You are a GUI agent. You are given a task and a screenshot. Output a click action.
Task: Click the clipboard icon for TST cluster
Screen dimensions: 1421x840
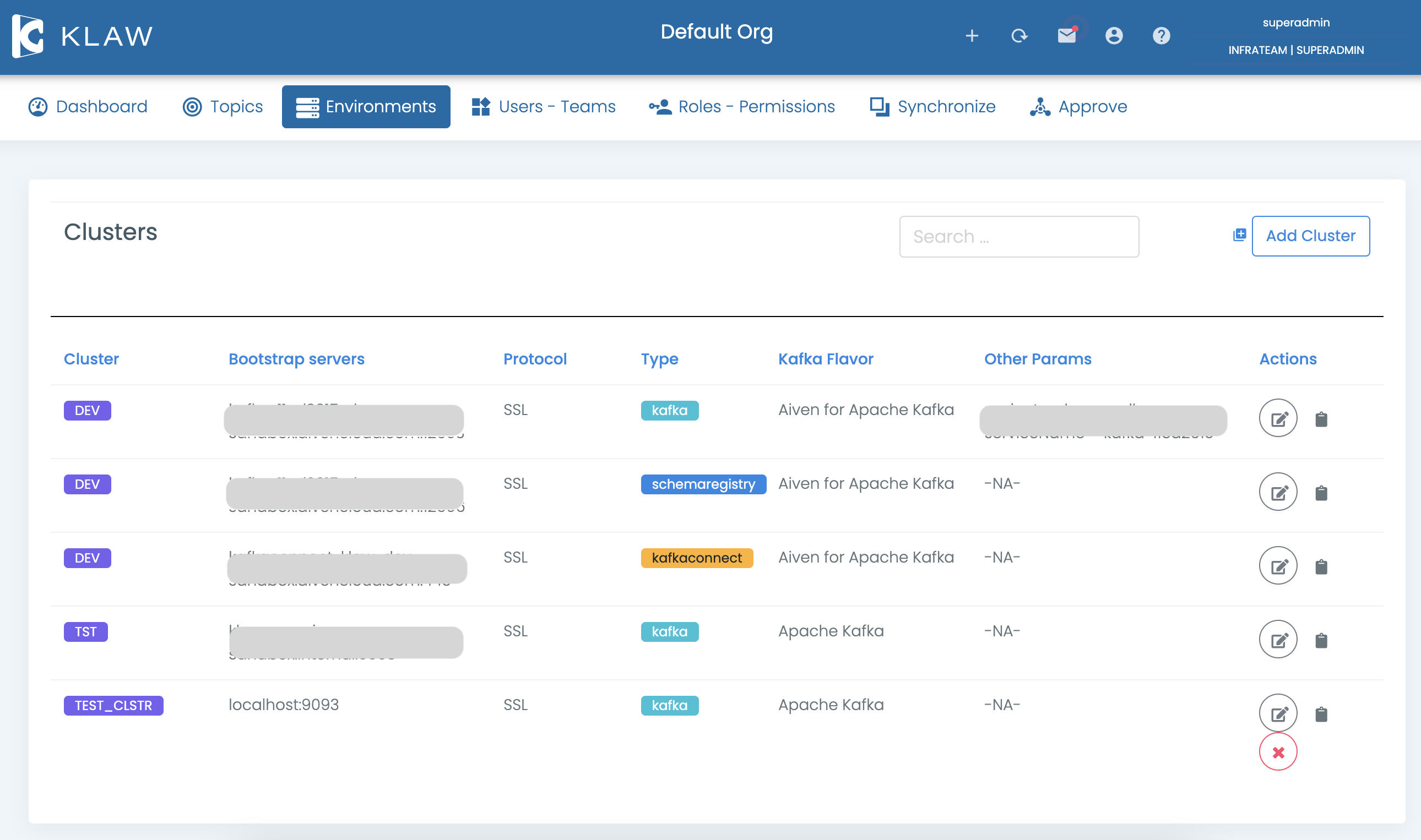1321,640
